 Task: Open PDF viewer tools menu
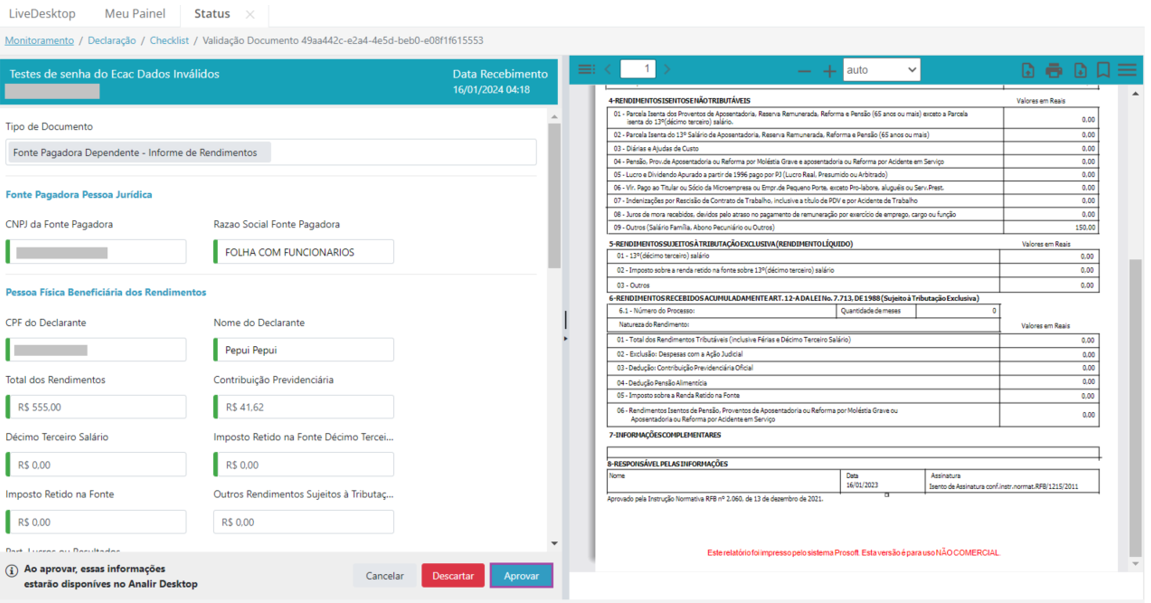pos(1128,70)
